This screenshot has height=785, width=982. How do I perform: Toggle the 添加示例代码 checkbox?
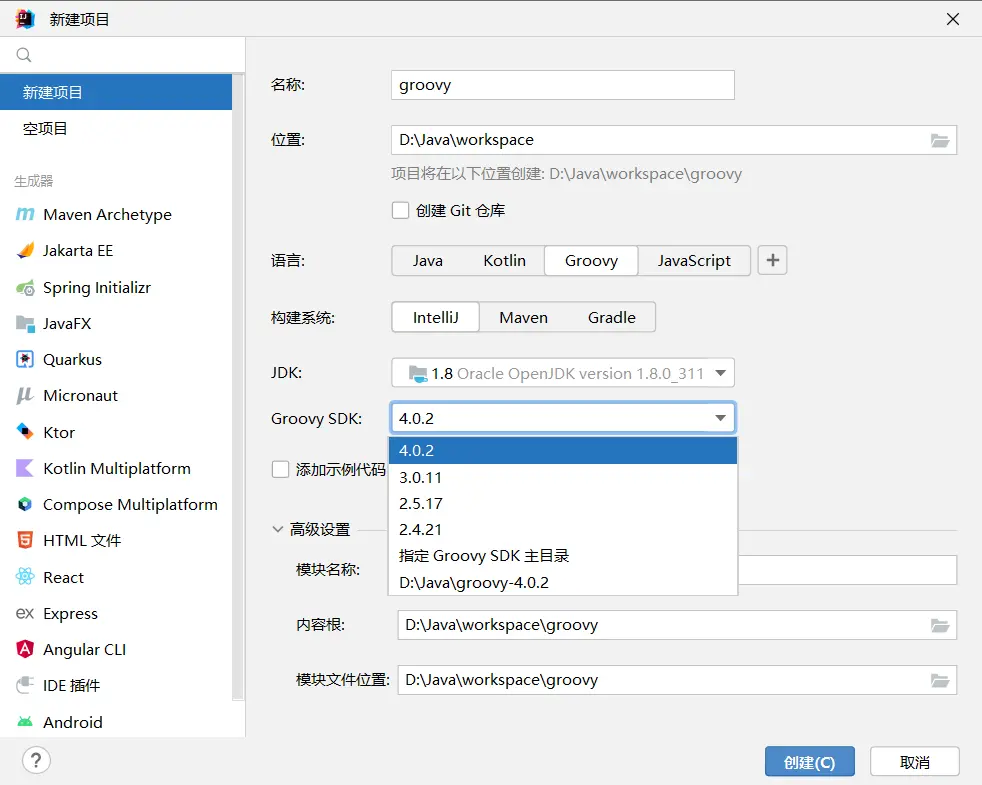(x=280, y=469)
